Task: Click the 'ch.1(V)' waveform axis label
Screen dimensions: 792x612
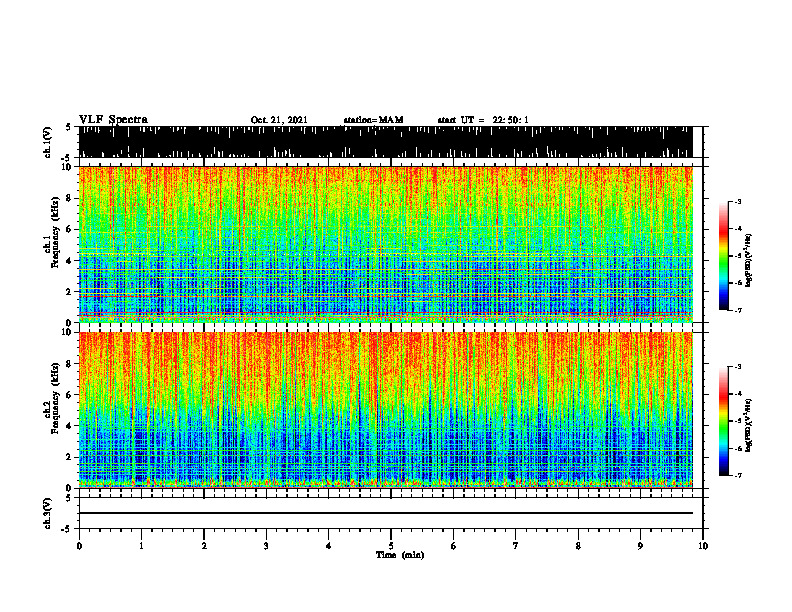Action: tap(48, 142)
